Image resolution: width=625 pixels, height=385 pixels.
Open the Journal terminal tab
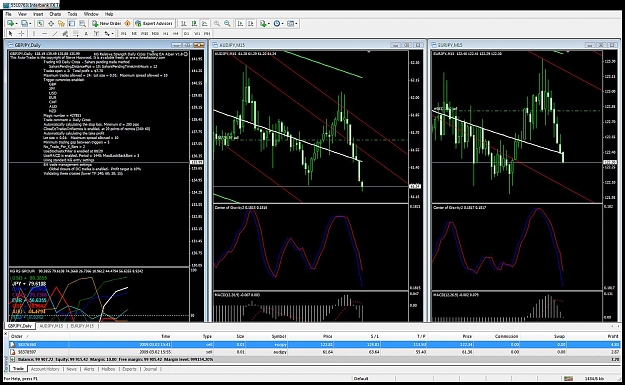click(x=150, y=369)
